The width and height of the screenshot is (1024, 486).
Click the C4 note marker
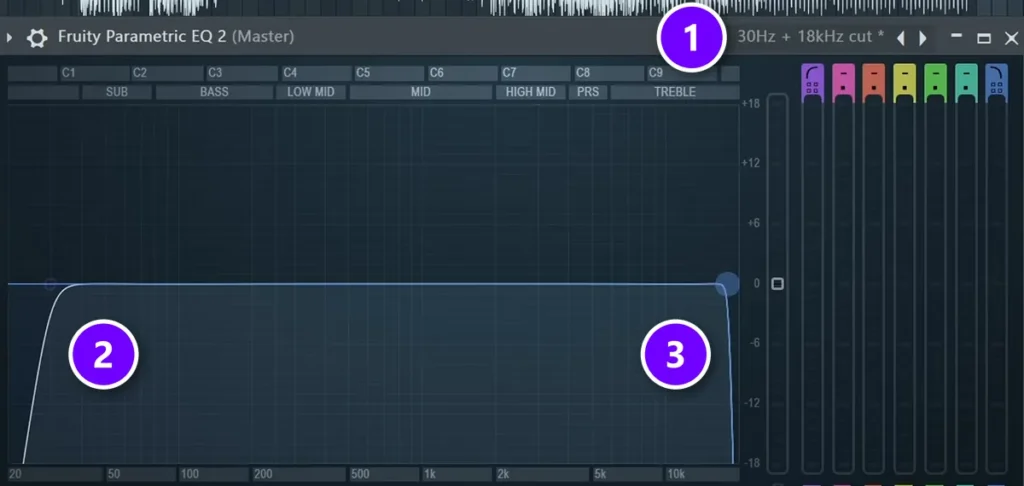(x=290, y=73)
